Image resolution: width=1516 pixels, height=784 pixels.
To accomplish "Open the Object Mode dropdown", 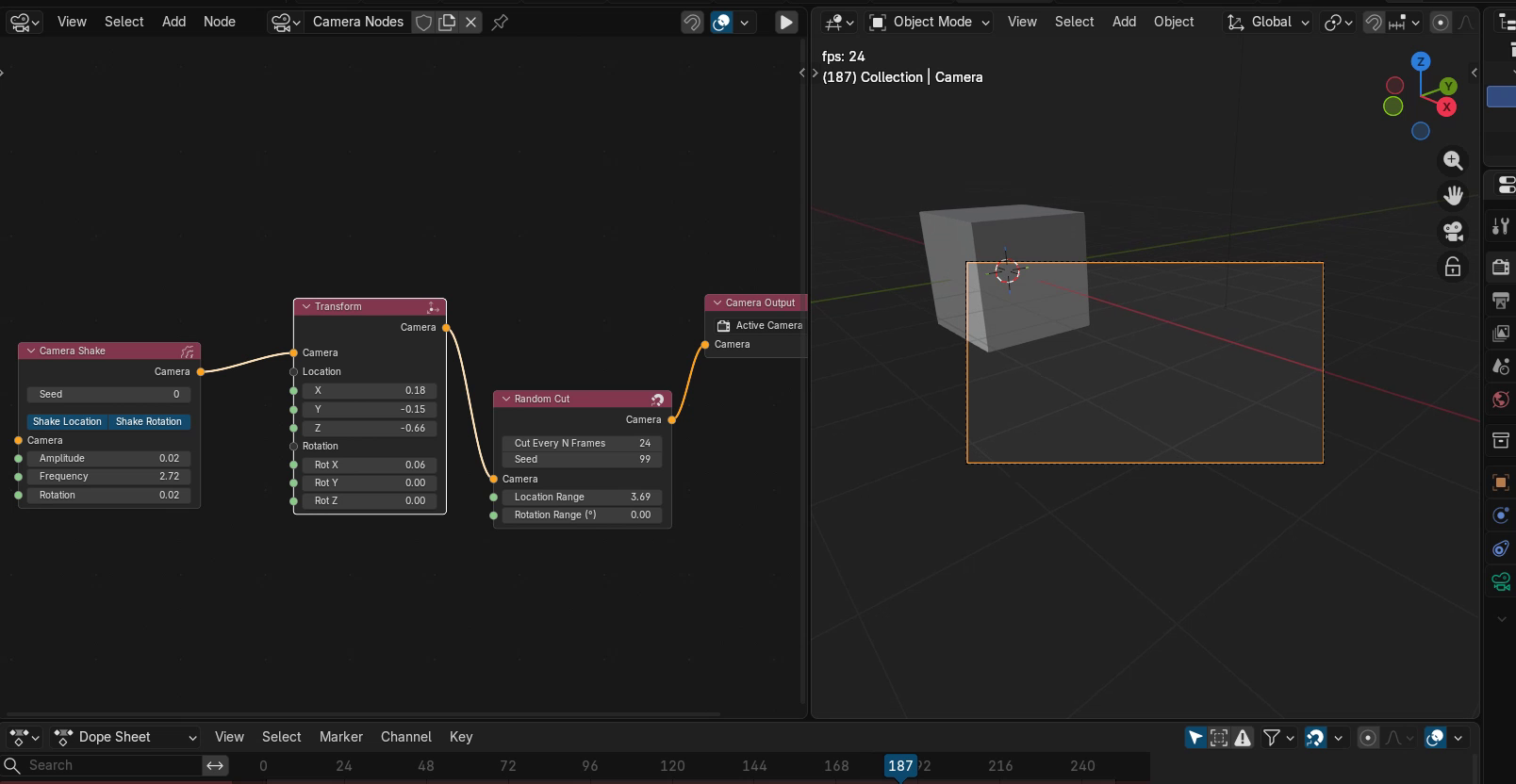I will tap(929, 22).
